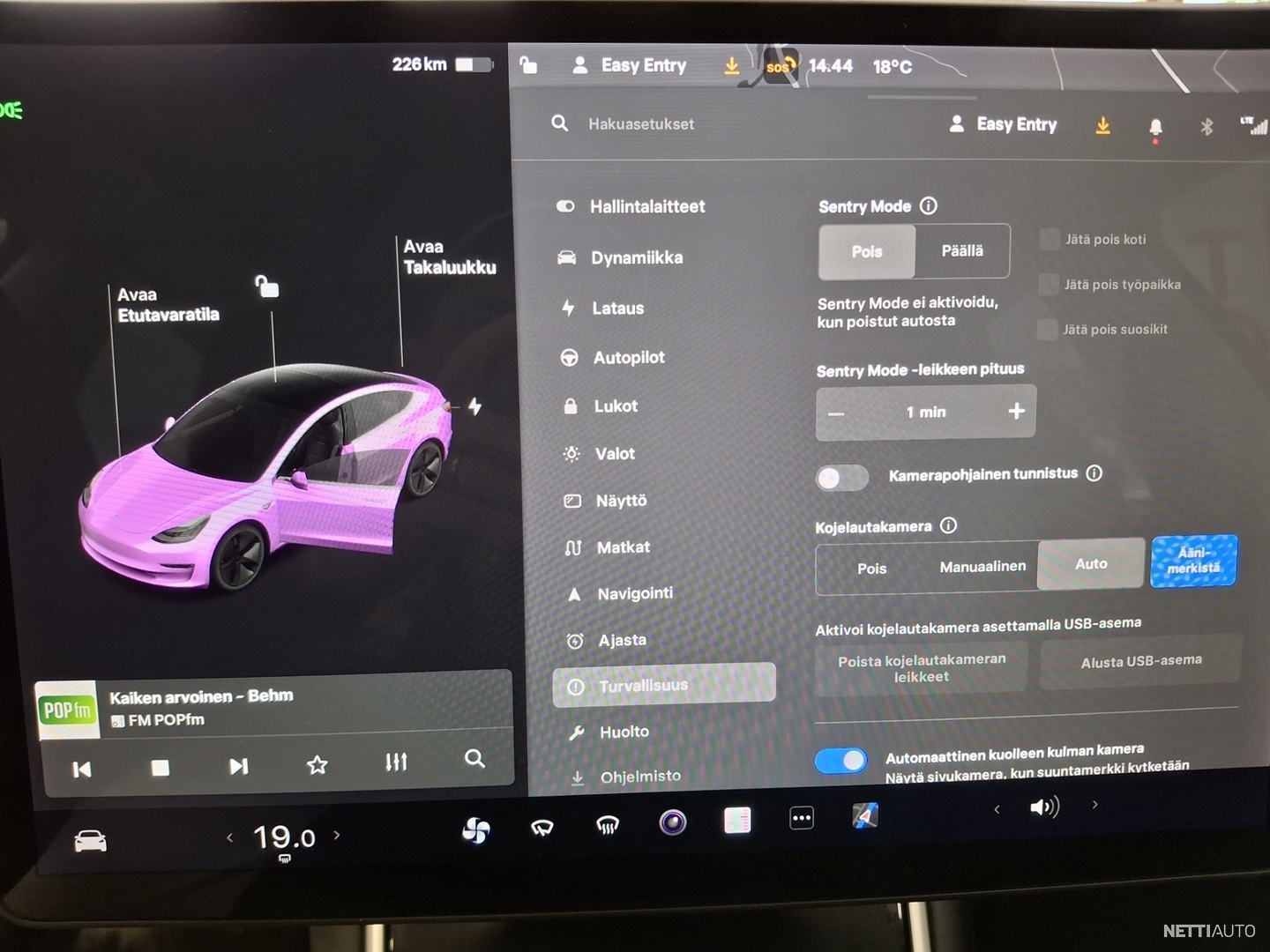Increase Sentry Mode clip length with plus
Image resolution: width=1270 pixels, height=952 pixels.
(x=1016, y=411)
